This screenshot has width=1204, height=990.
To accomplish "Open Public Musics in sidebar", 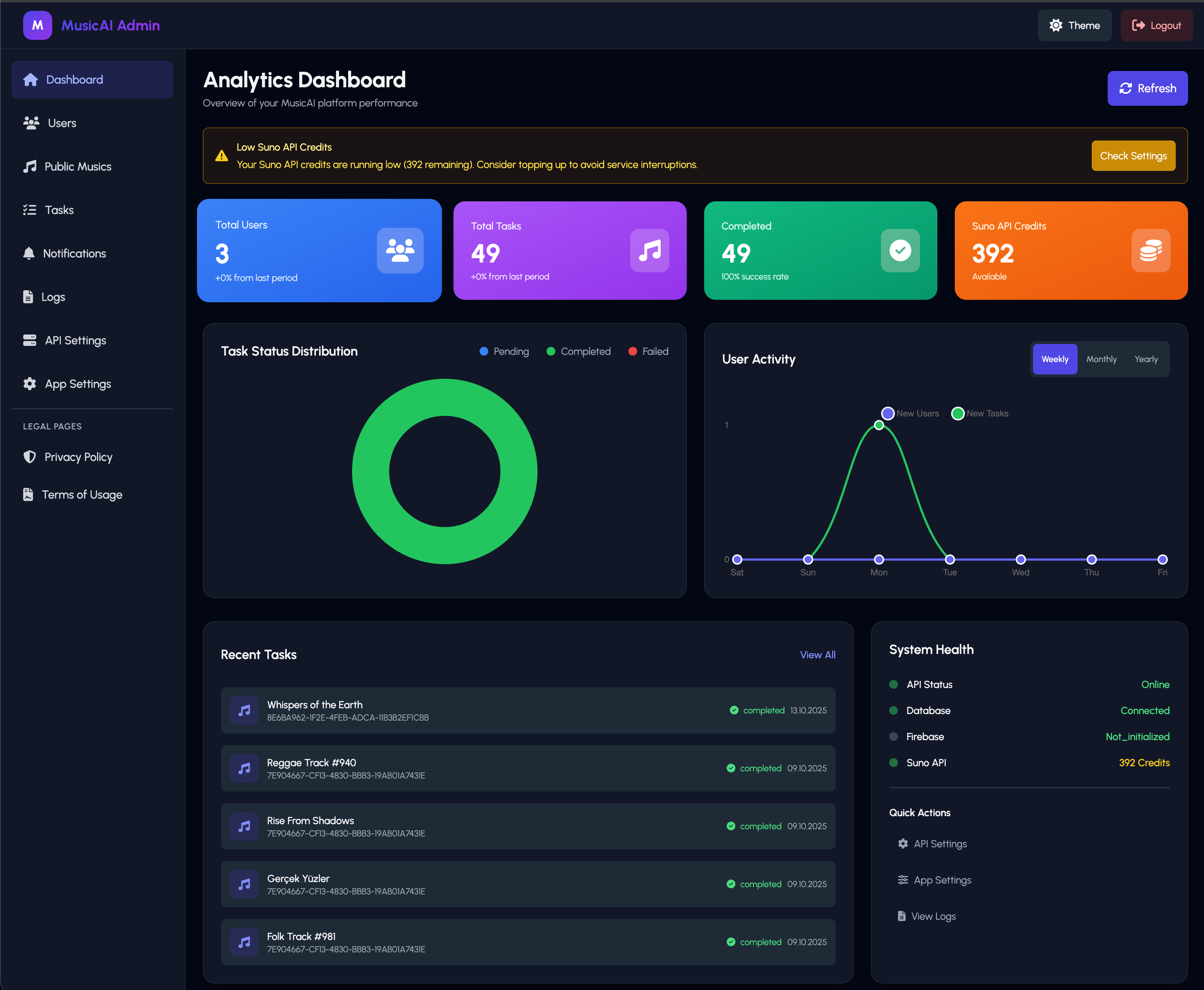I will (x=92, y=167).
